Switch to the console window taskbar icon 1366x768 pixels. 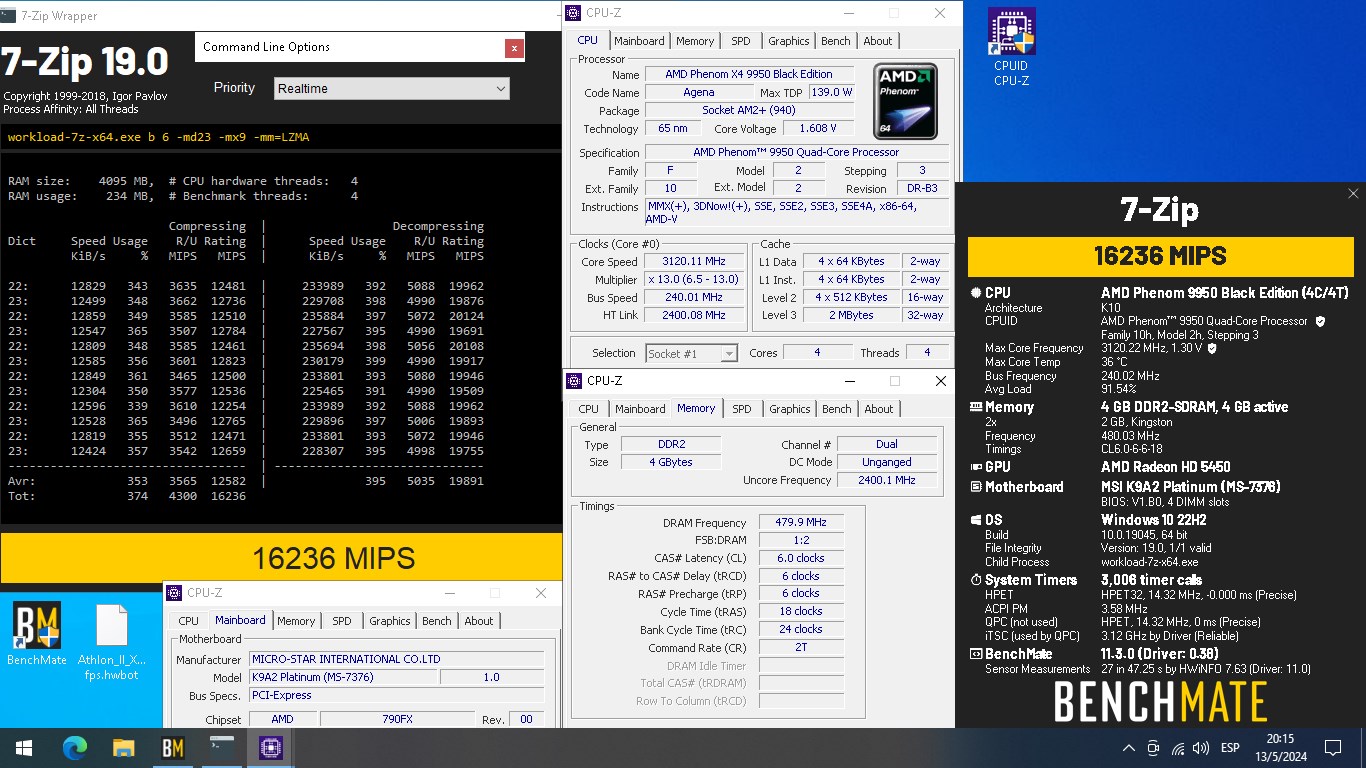[x=221, y=747]
